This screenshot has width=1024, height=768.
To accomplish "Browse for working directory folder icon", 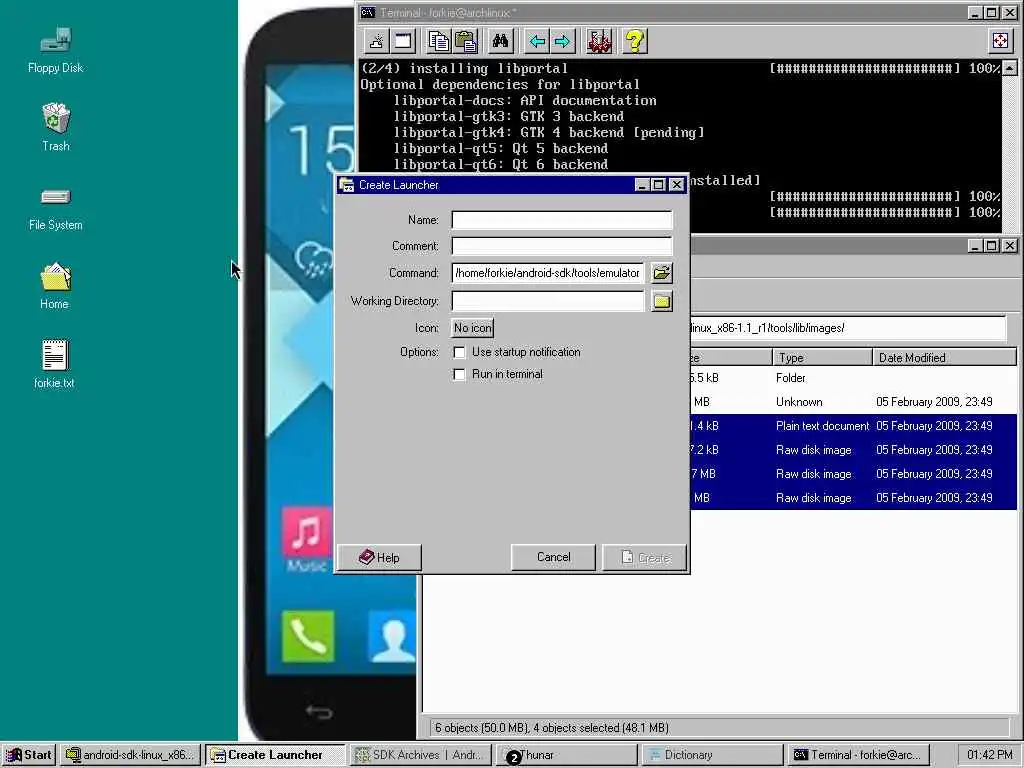I will [662, 301].
